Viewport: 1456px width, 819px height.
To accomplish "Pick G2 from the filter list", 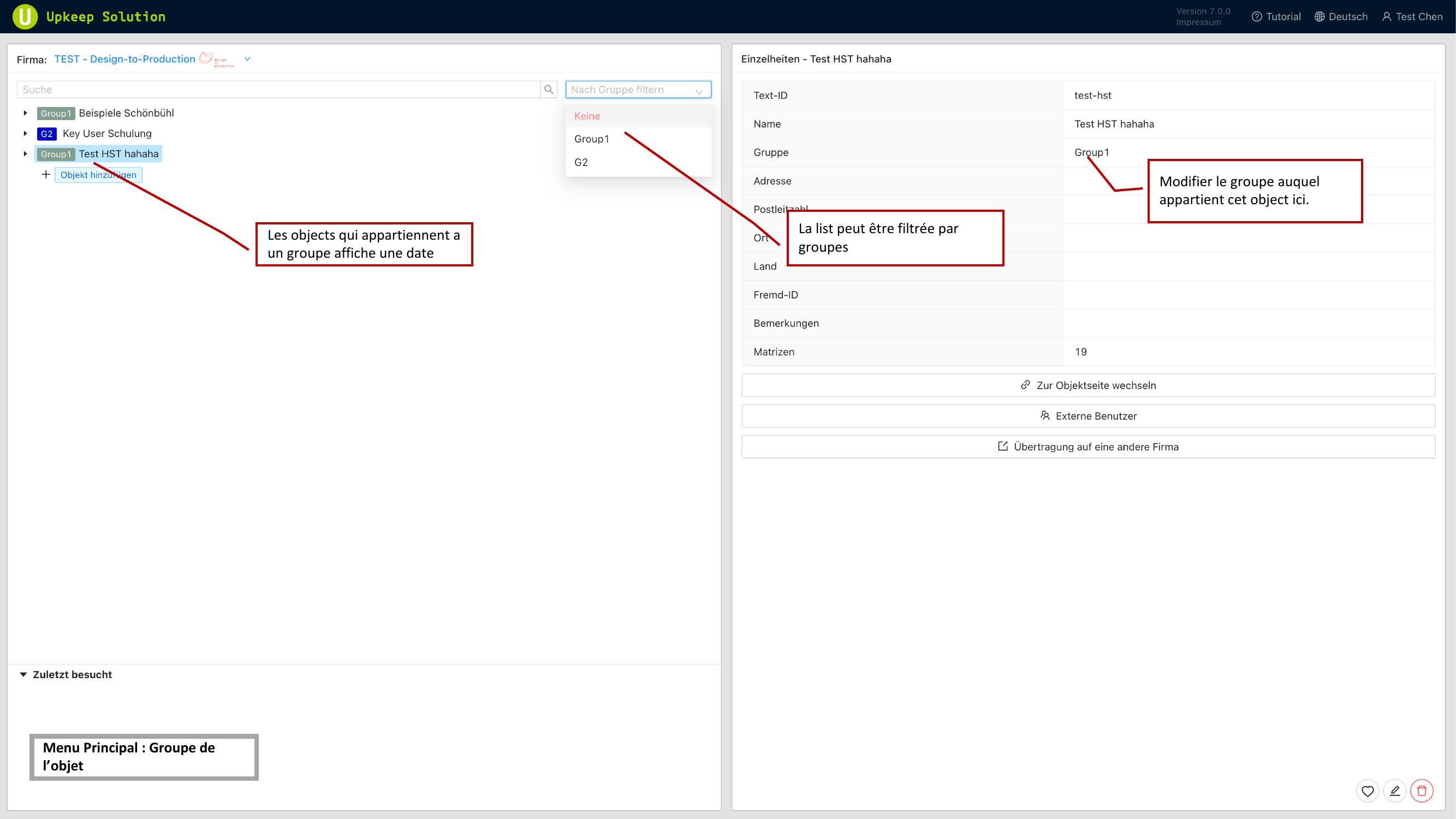I will 581,162.
